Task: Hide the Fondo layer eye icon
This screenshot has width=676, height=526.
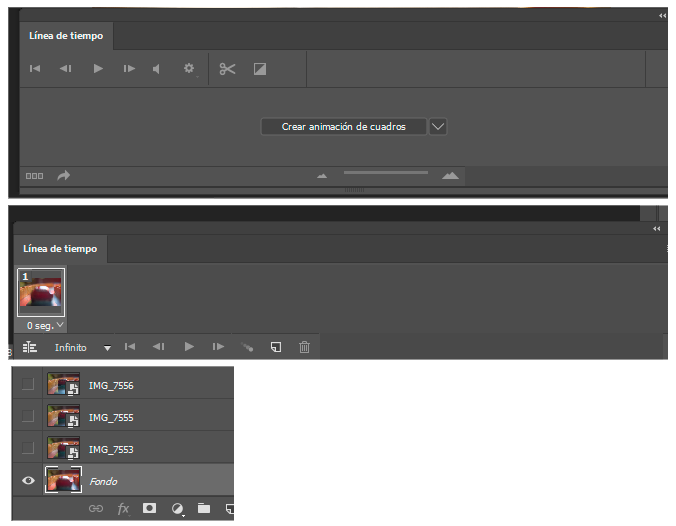Action: click(28, 480)
